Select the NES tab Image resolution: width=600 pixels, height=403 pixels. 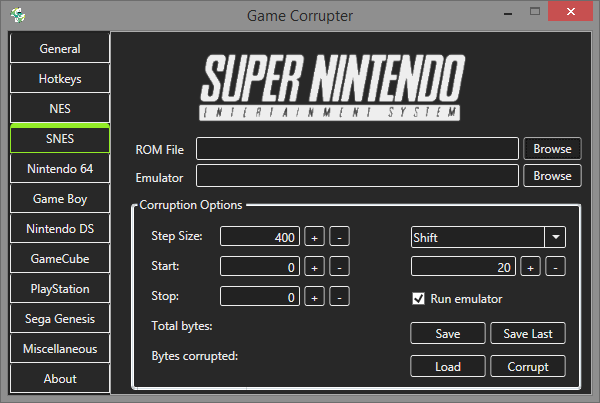(x=60, y=108)
